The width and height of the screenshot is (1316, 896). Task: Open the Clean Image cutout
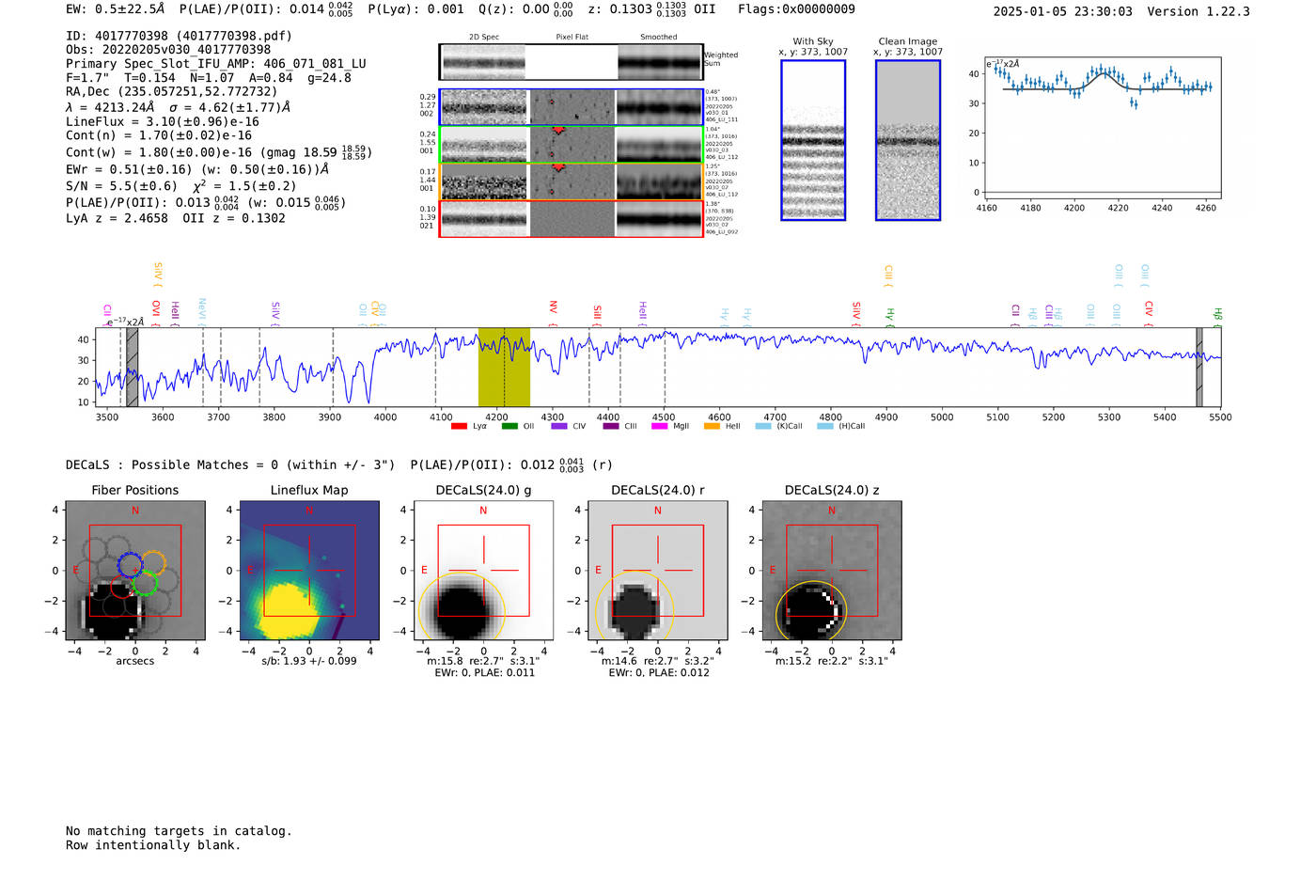[x=908, y=140]
